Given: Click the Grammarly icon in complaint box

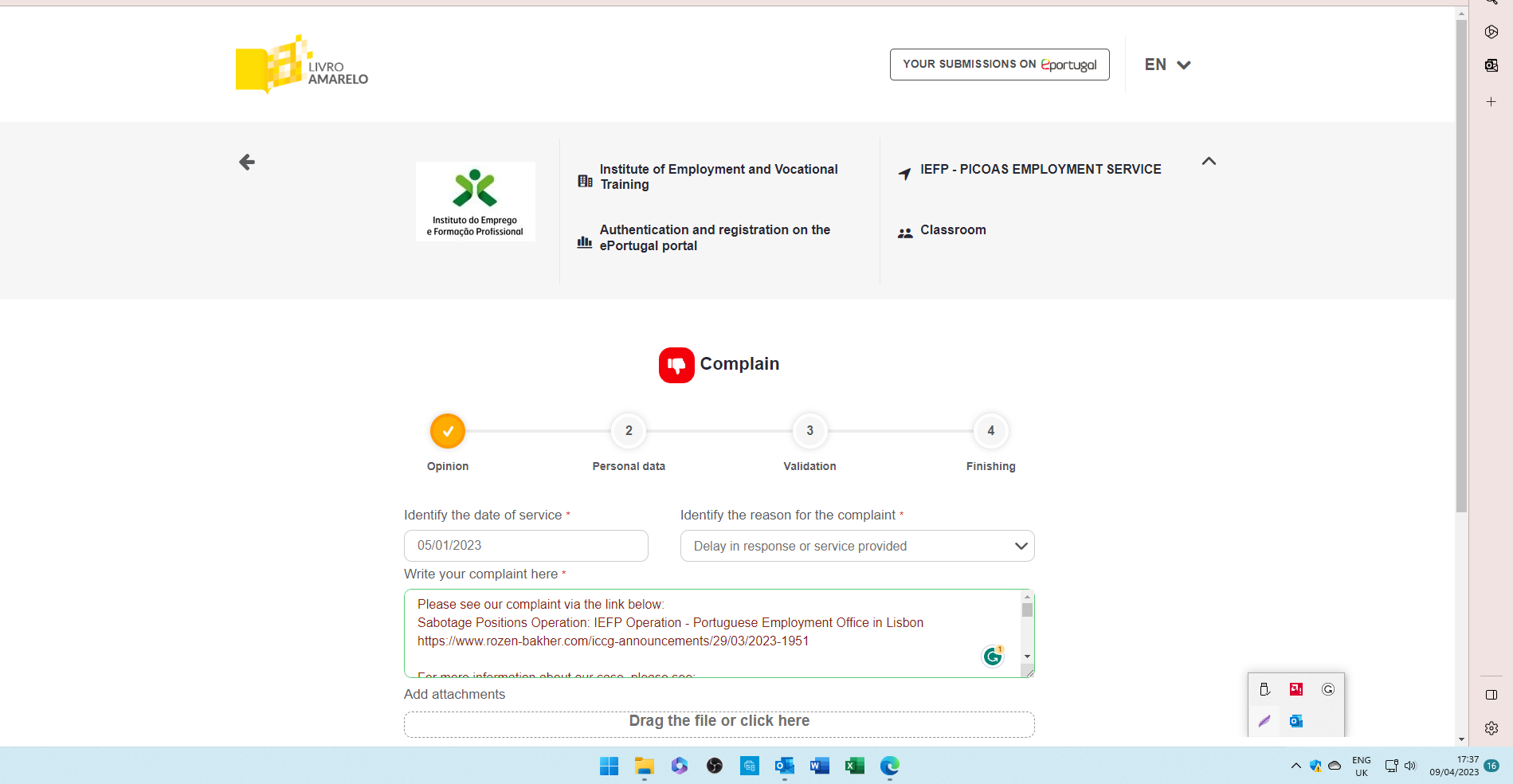Looking at the screenshot, I should pyautogui.click(x=993, y=656).
